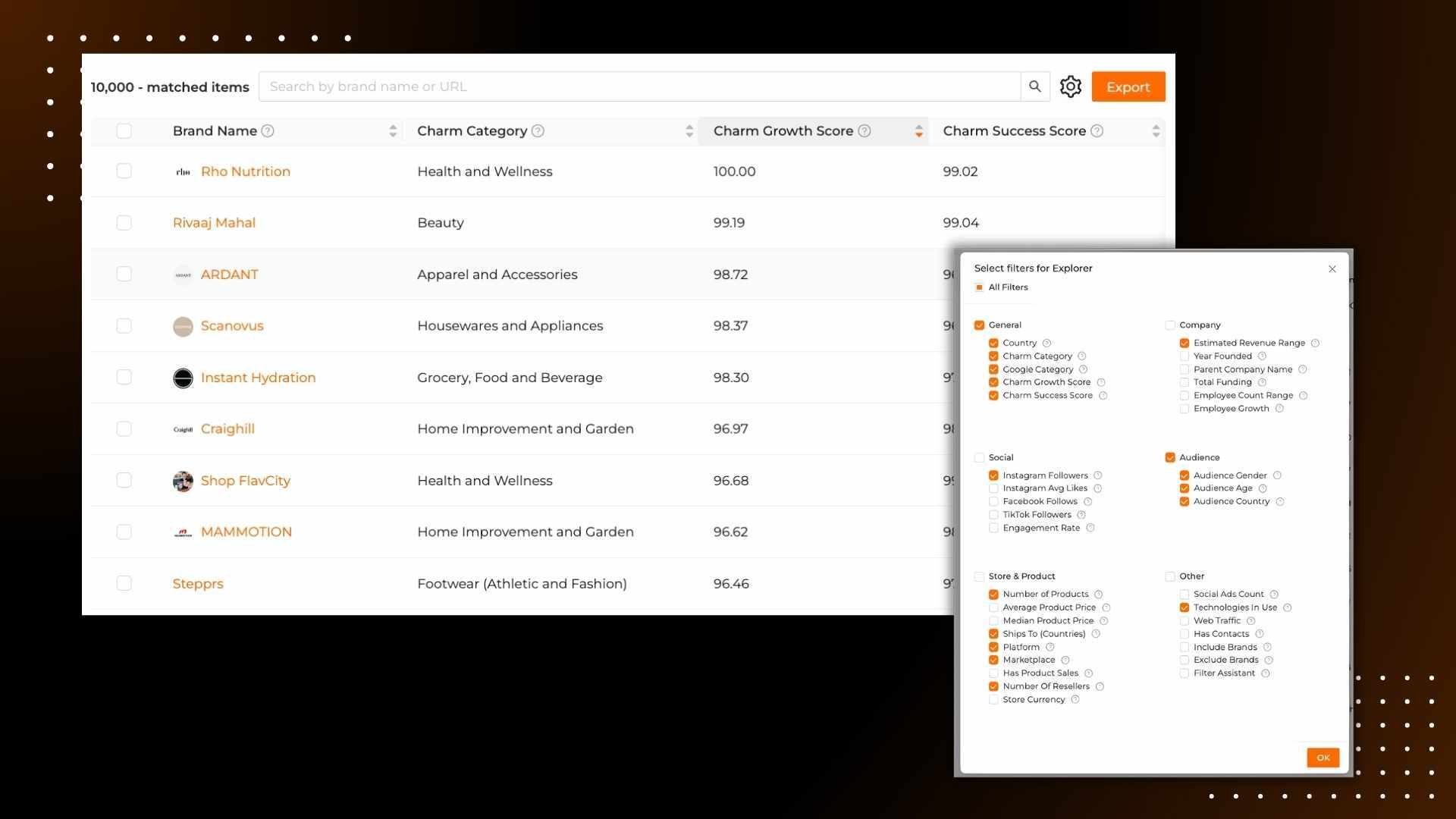The image size is (1456, 819).
Task: Enable the Social Ads Count filter
Action: pos(1184,595)
